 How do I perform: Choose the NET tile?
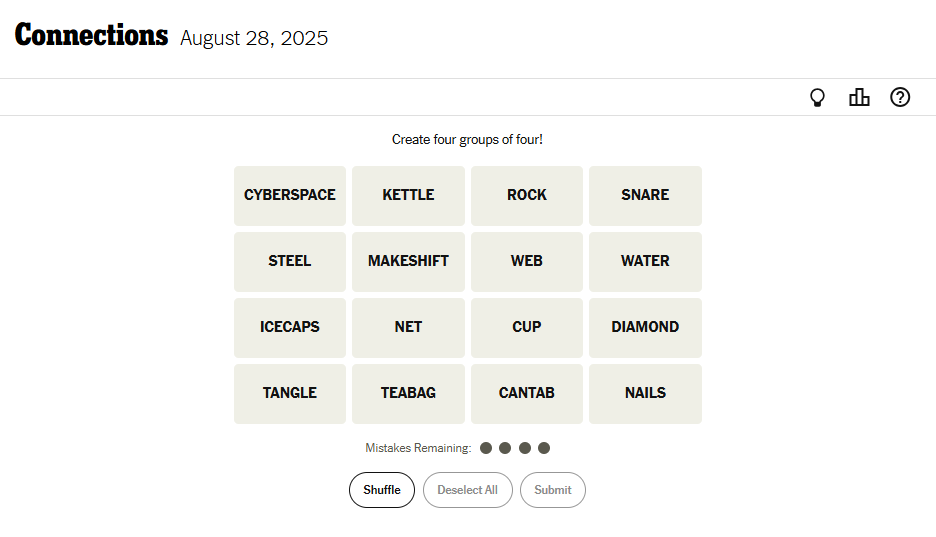pyautogui.click(x=408, y=327)
